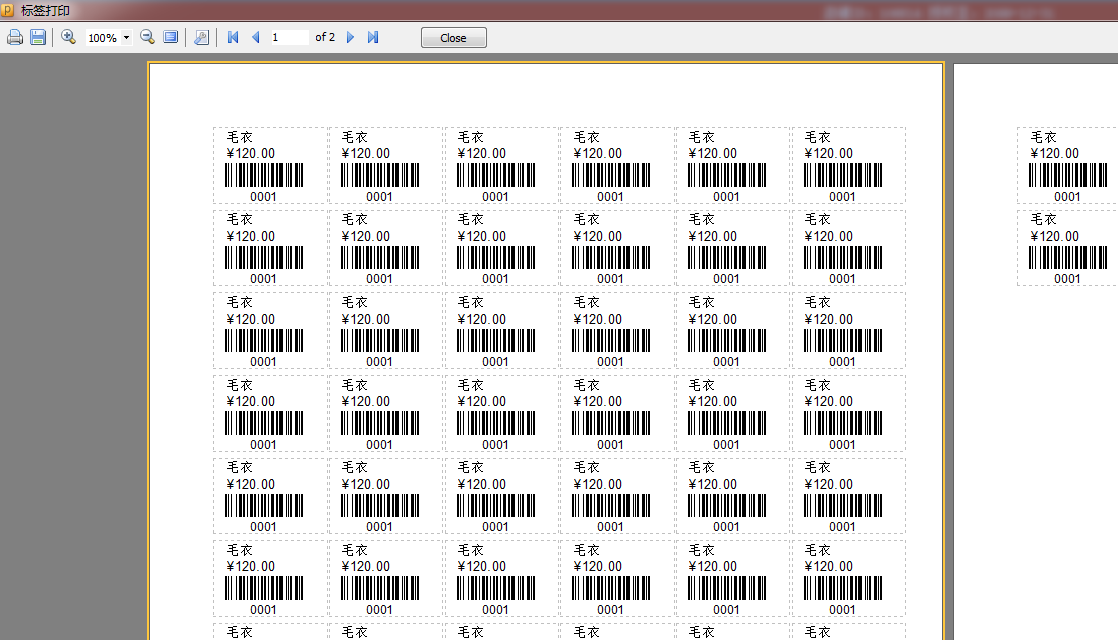Toggle full screen preview mode icon
Image resolution: width=1118 pixels, height=640 pixels.
170,37
